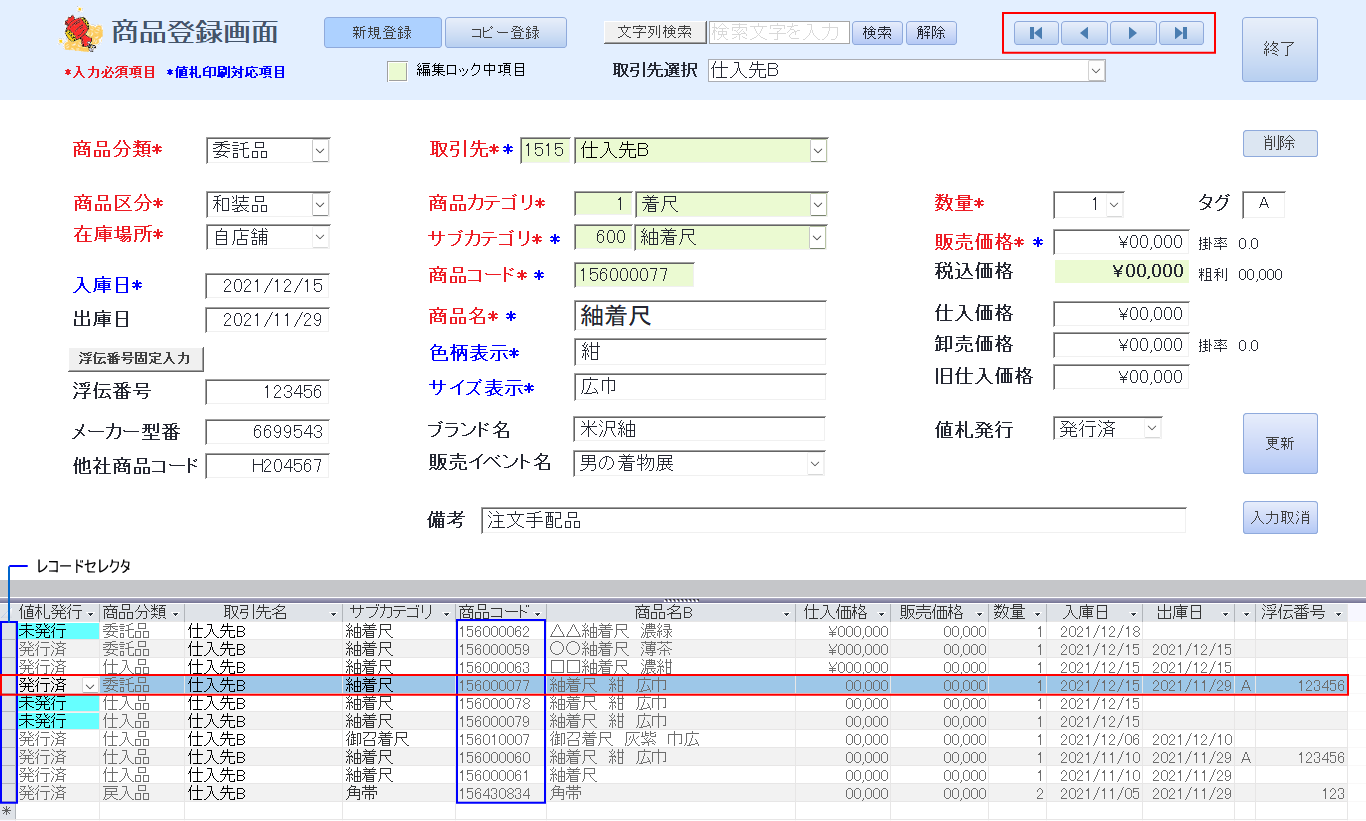This screenshot has width=1366, height=821.
Task: Open the 商品コード column filter arrow
Action: click(538, 613)
